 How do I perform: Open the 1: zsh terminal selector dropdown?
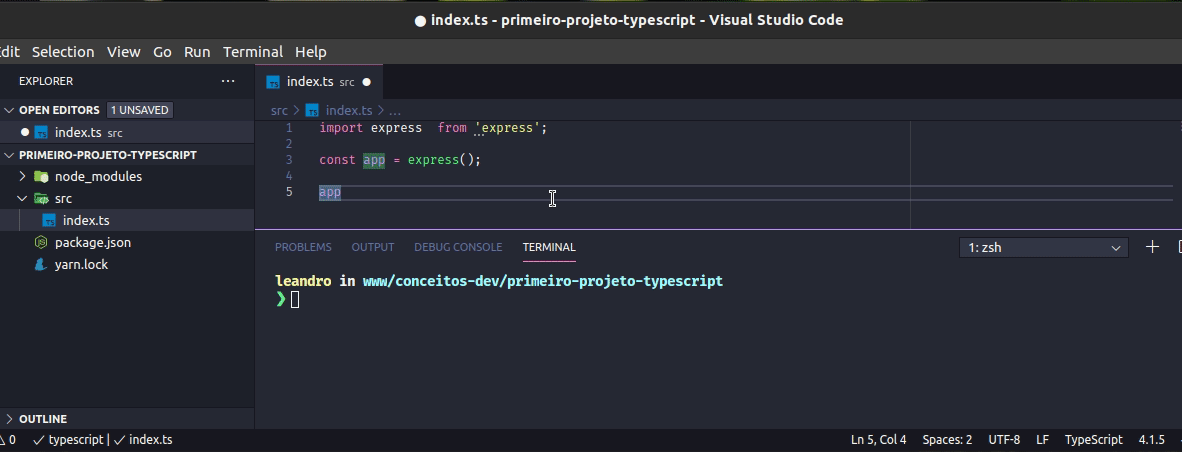coord(1043,247)
